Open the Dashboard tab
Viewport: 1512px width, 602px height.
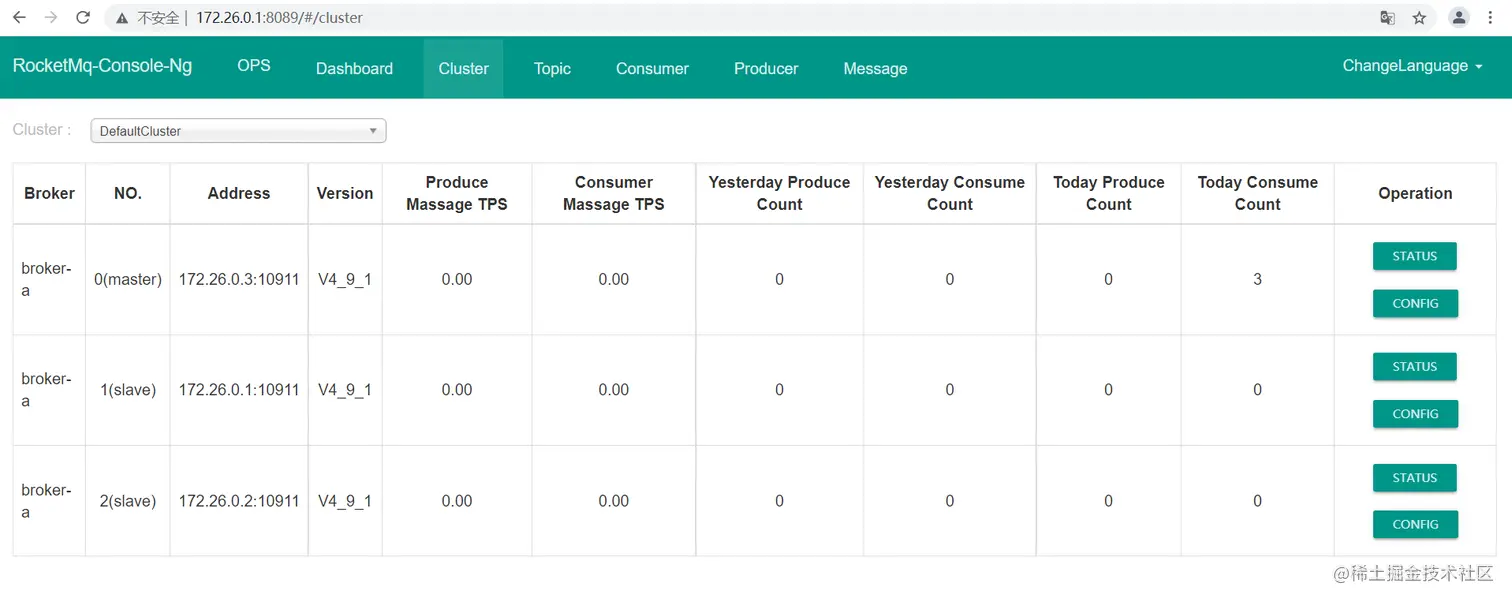tap(354, 69)
